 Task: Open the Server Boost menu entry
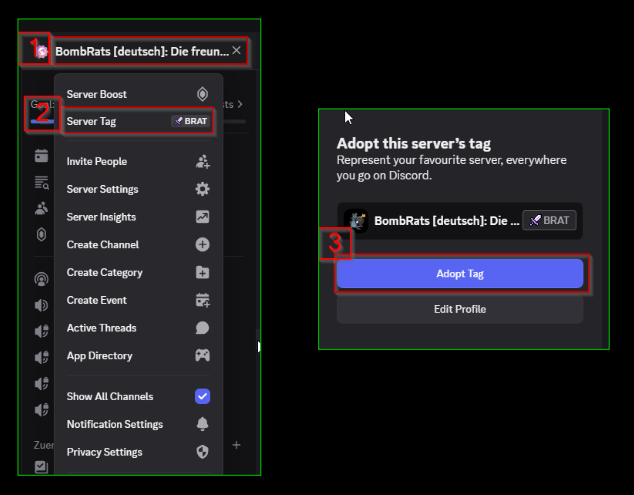(138, 94)
